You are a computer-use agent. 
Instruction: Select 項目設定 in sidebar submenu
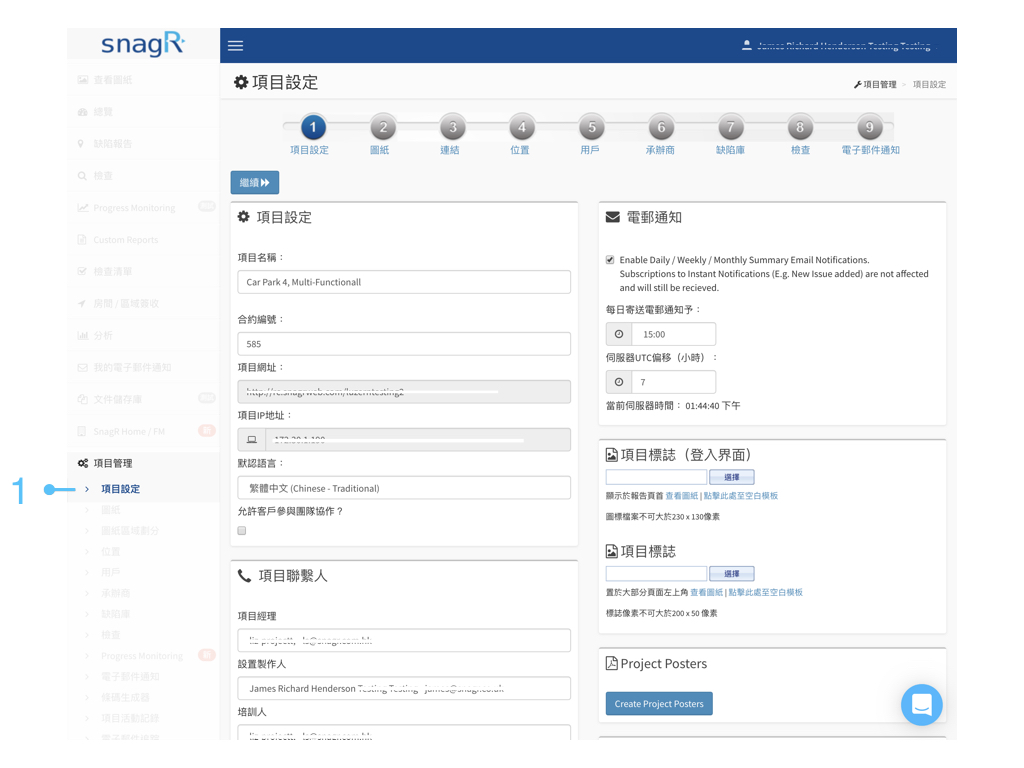[120, 488]
